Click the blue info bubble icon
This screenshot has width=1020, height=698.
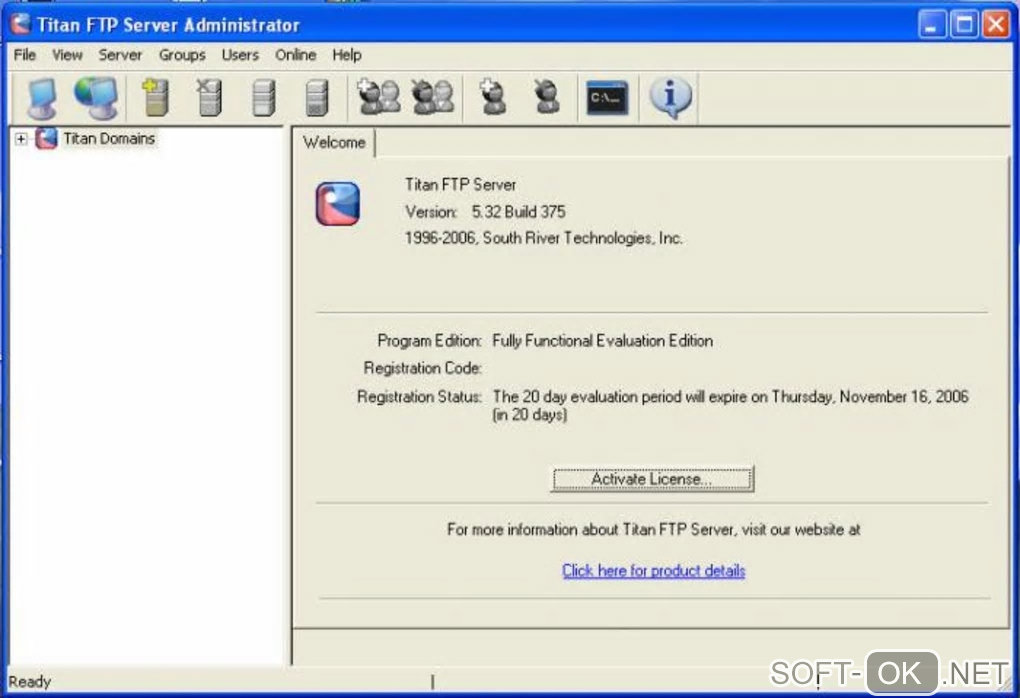(x=670, y=98)
